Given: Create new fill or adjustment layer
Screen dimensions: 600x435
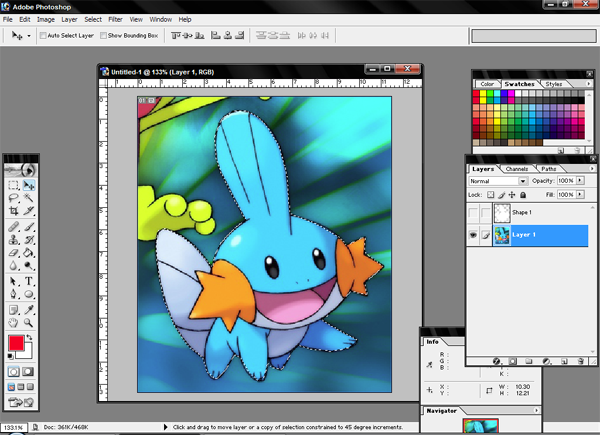Looking at the screenshot, I should pyautogui.click(x=546, y=361).
